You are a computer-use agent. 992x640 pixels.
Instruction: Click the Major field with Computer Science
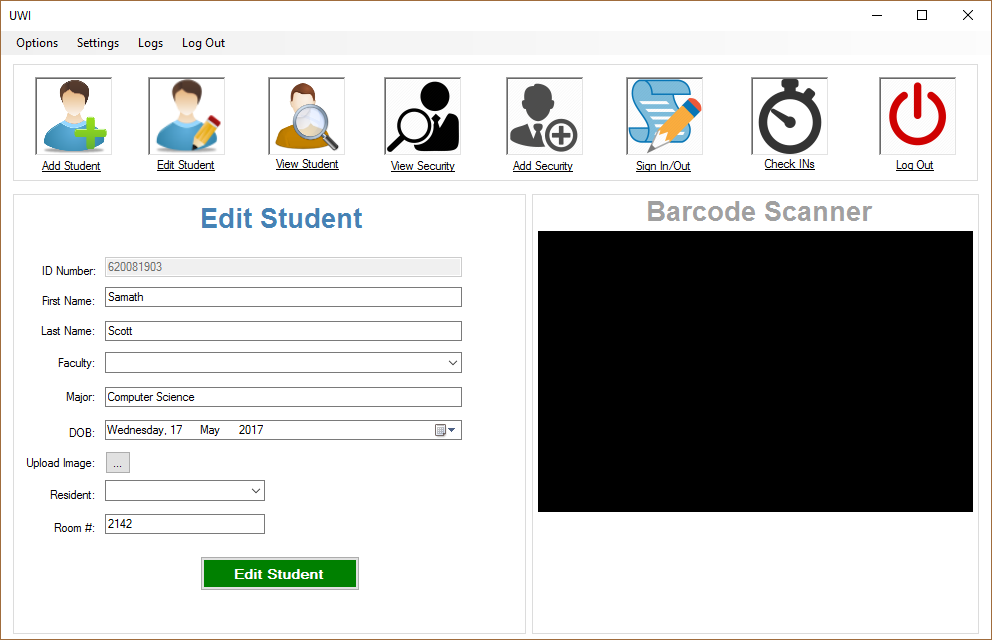pyautogui.click(x=283, y=397)
